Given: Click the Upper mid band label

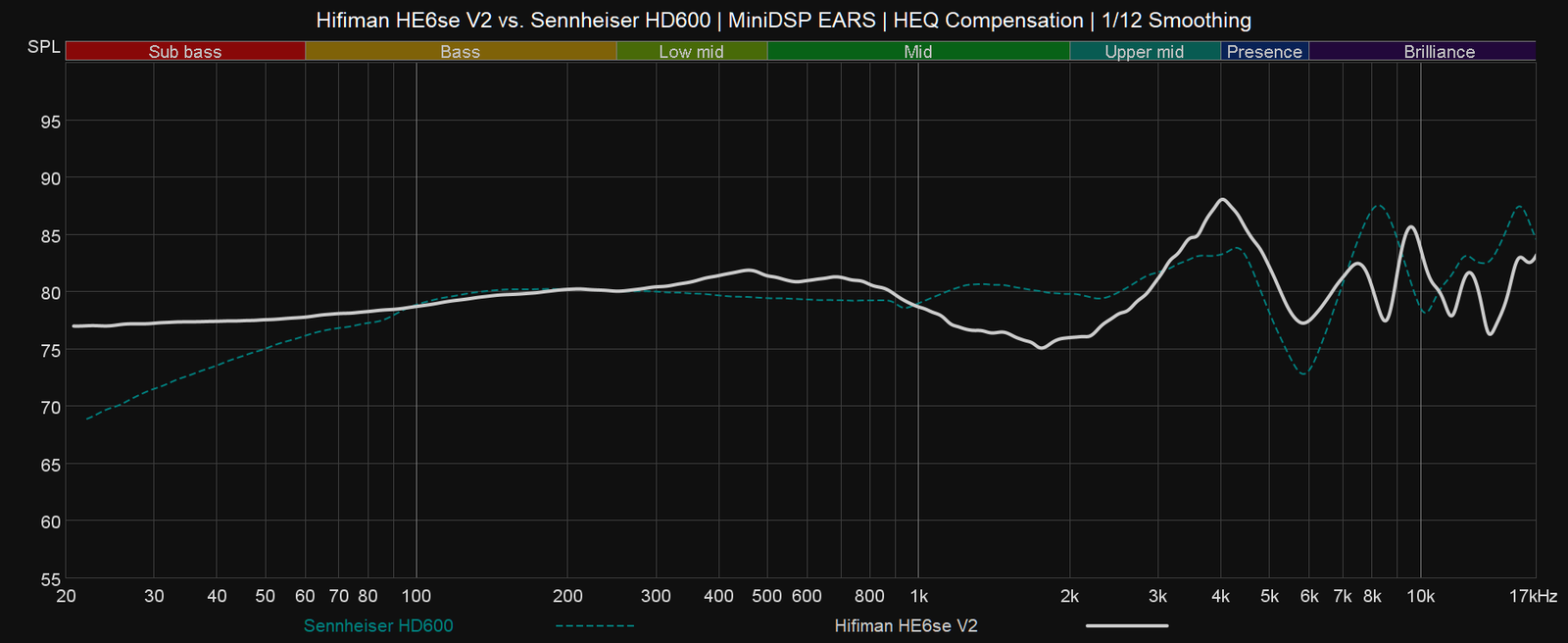Looking at the screenshot, I should point(1144,52).
